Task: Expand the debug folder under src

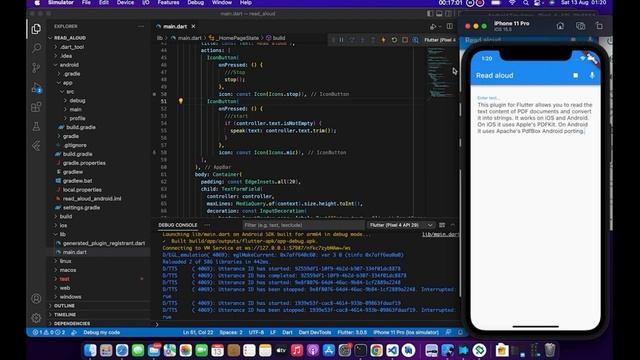Action: pos(77,100)
